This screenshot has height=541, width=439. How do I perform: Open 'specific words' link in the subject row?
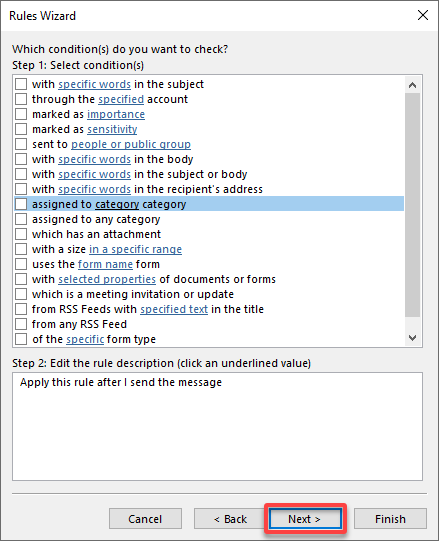point(94,84)
